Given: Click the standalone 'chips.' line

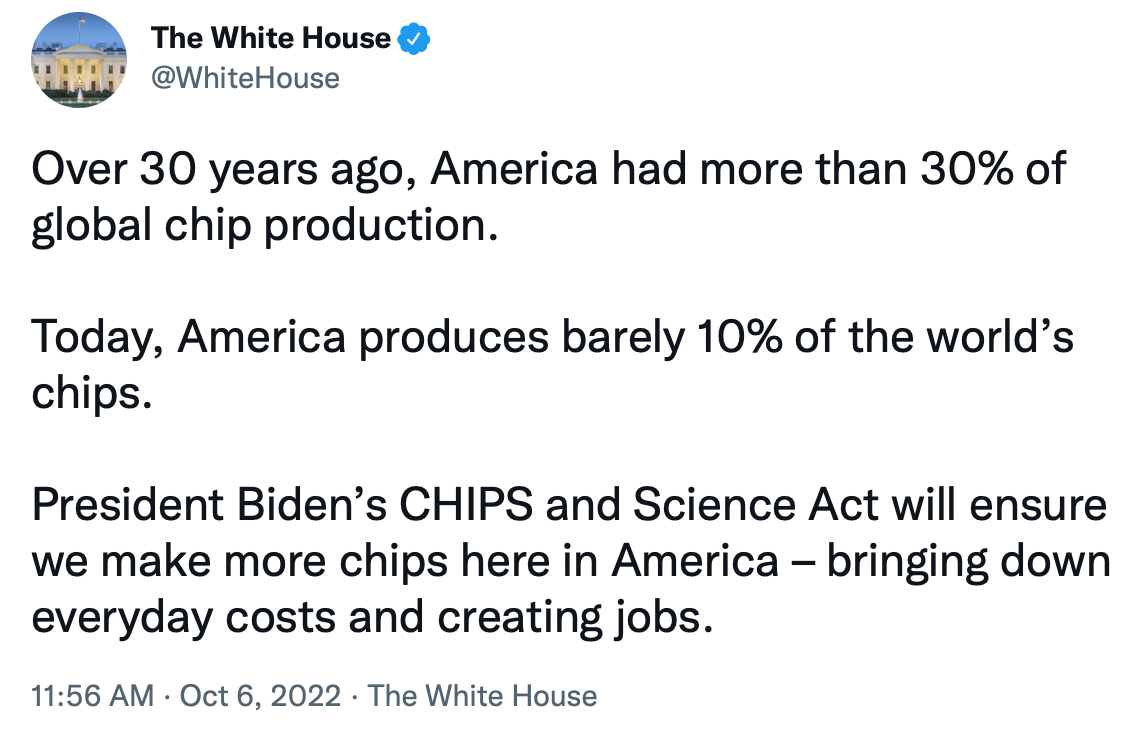Looking at the screenshot, I should click(x=91, y=393).
